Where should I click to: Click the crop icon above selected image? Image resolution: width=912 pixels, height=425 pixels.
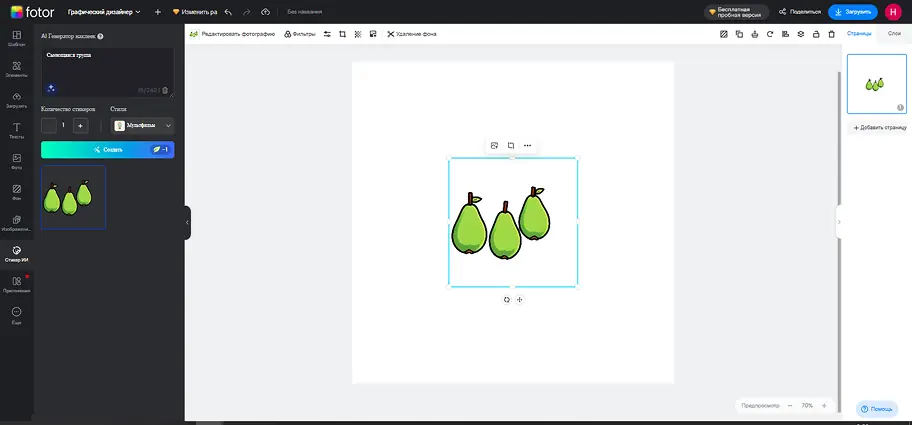tap(511, 145)
